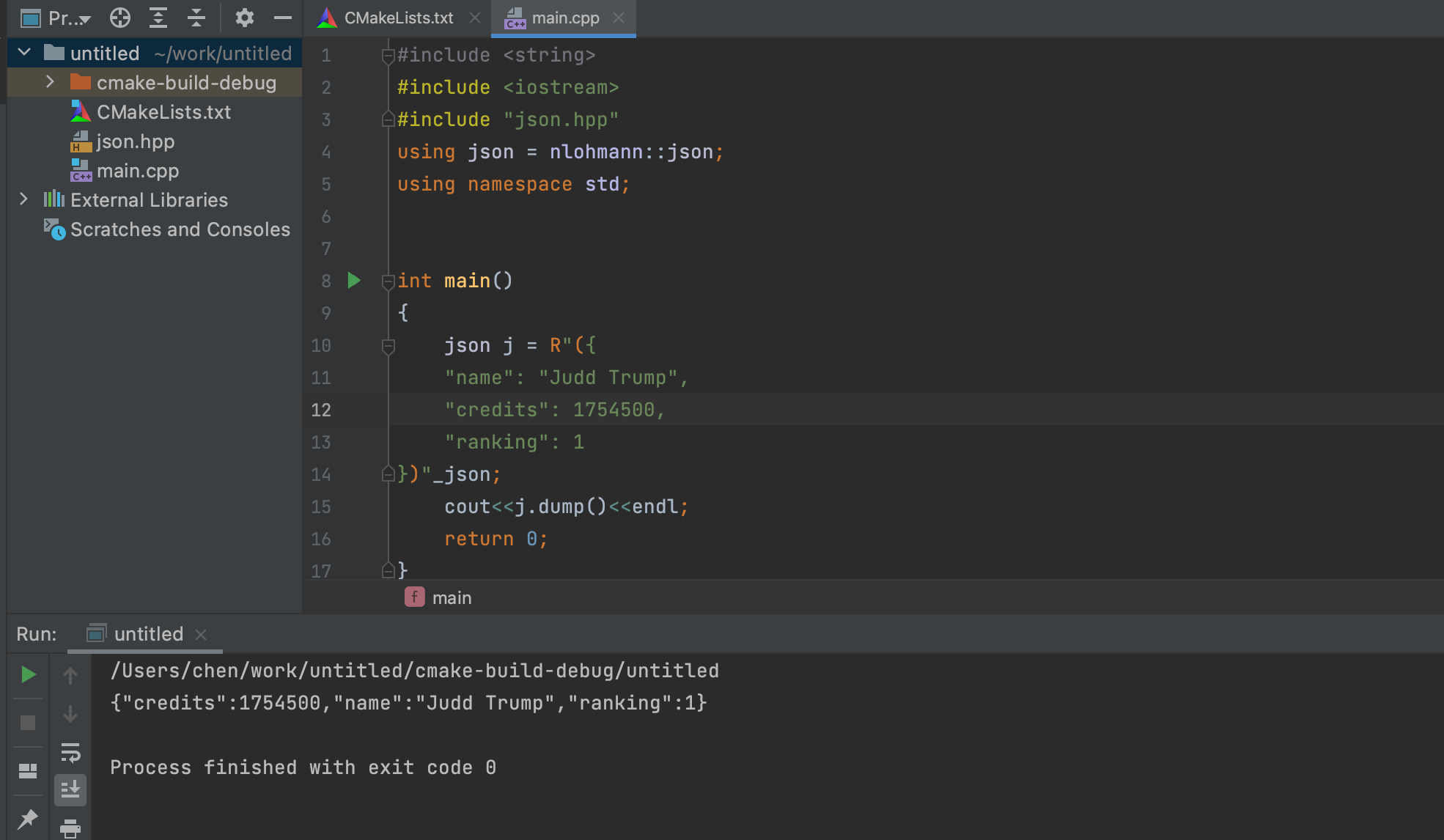
Task: Click the print icon in Run panel
Action: (x=72, y=828)
